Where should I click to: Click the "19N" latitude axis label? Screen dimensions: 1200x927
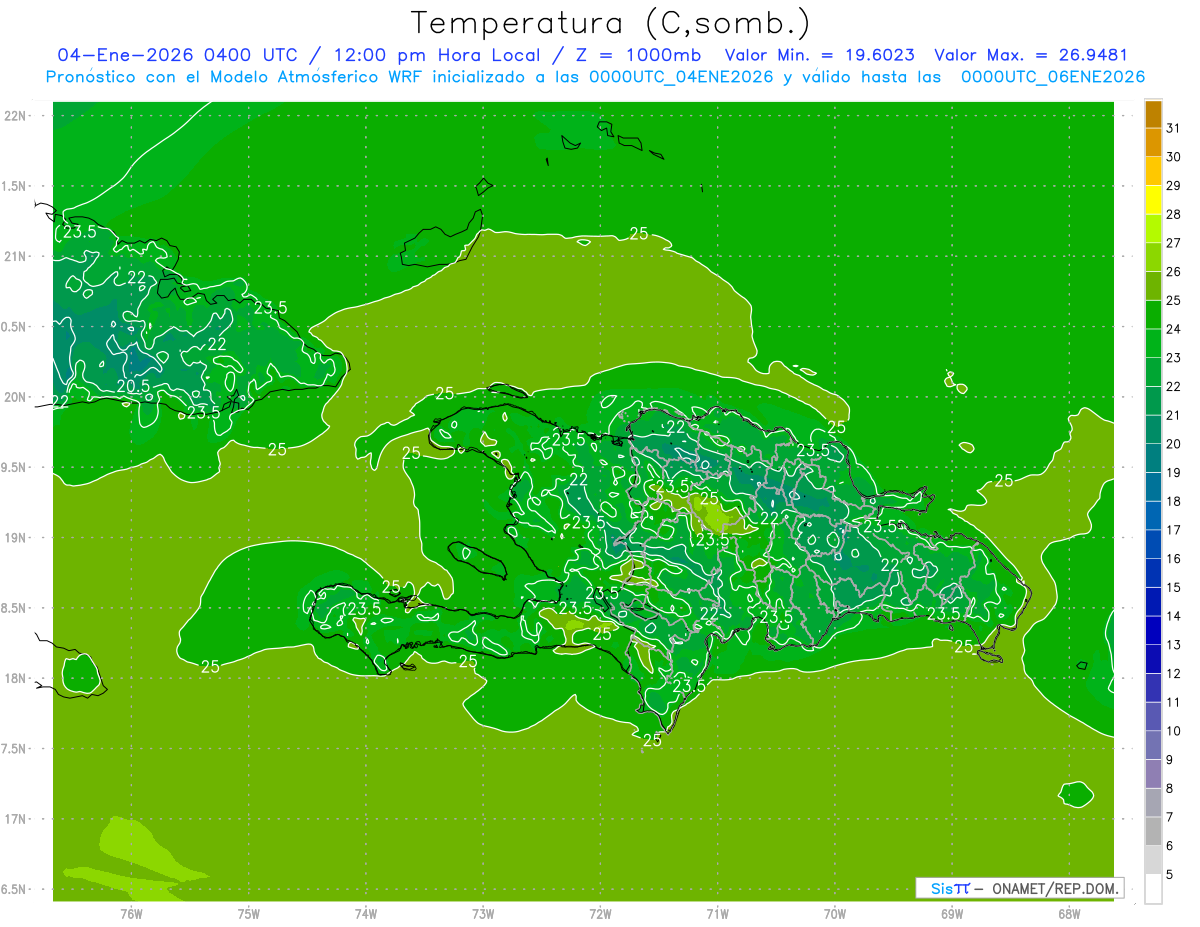16,538
